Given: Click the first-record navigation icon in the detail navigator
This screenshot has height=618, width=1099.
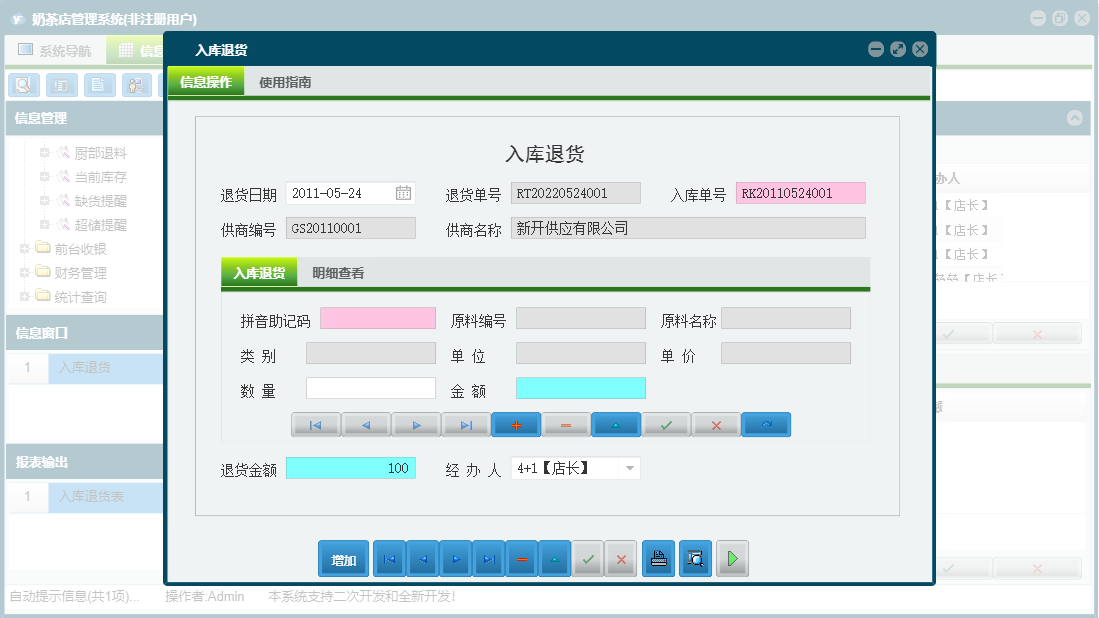Looking at the screenshot, I should click(x=316, y=424).
